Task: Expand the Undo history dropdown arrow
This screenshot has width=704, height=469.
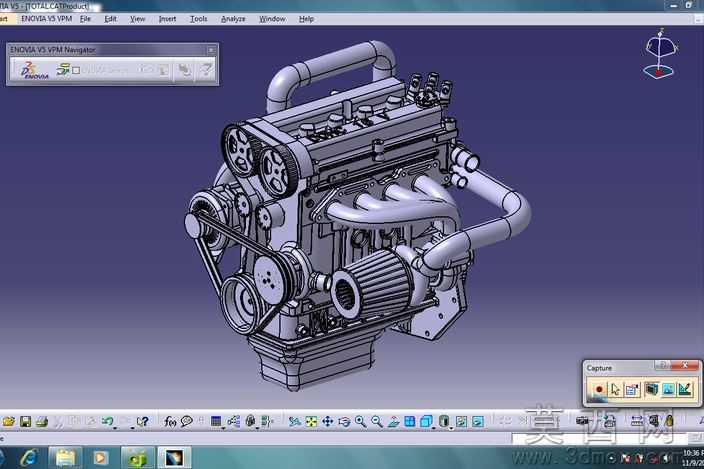Action: 115,428
